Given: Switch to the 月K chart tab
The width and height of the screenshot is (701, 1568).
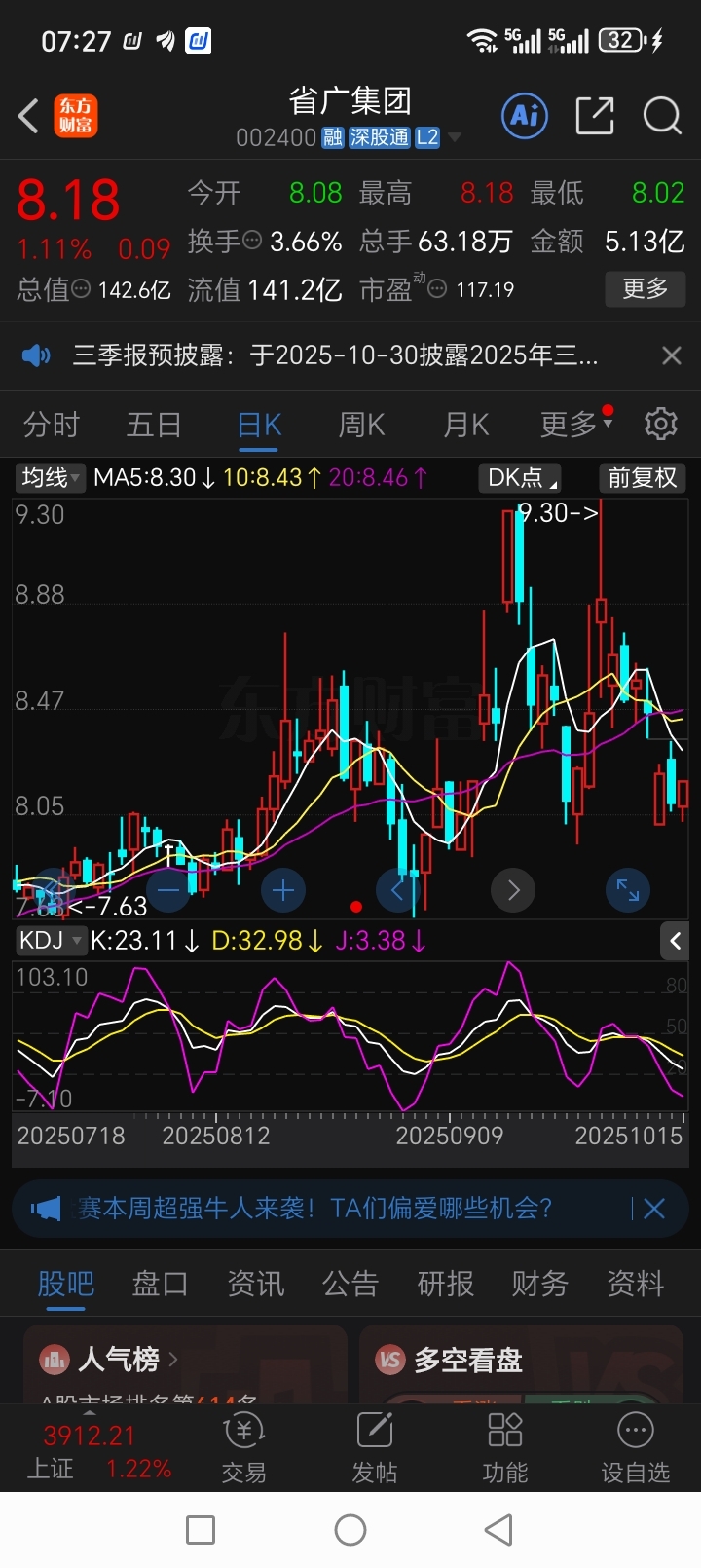Looking at the screenshot, I should tap(465, 425).
